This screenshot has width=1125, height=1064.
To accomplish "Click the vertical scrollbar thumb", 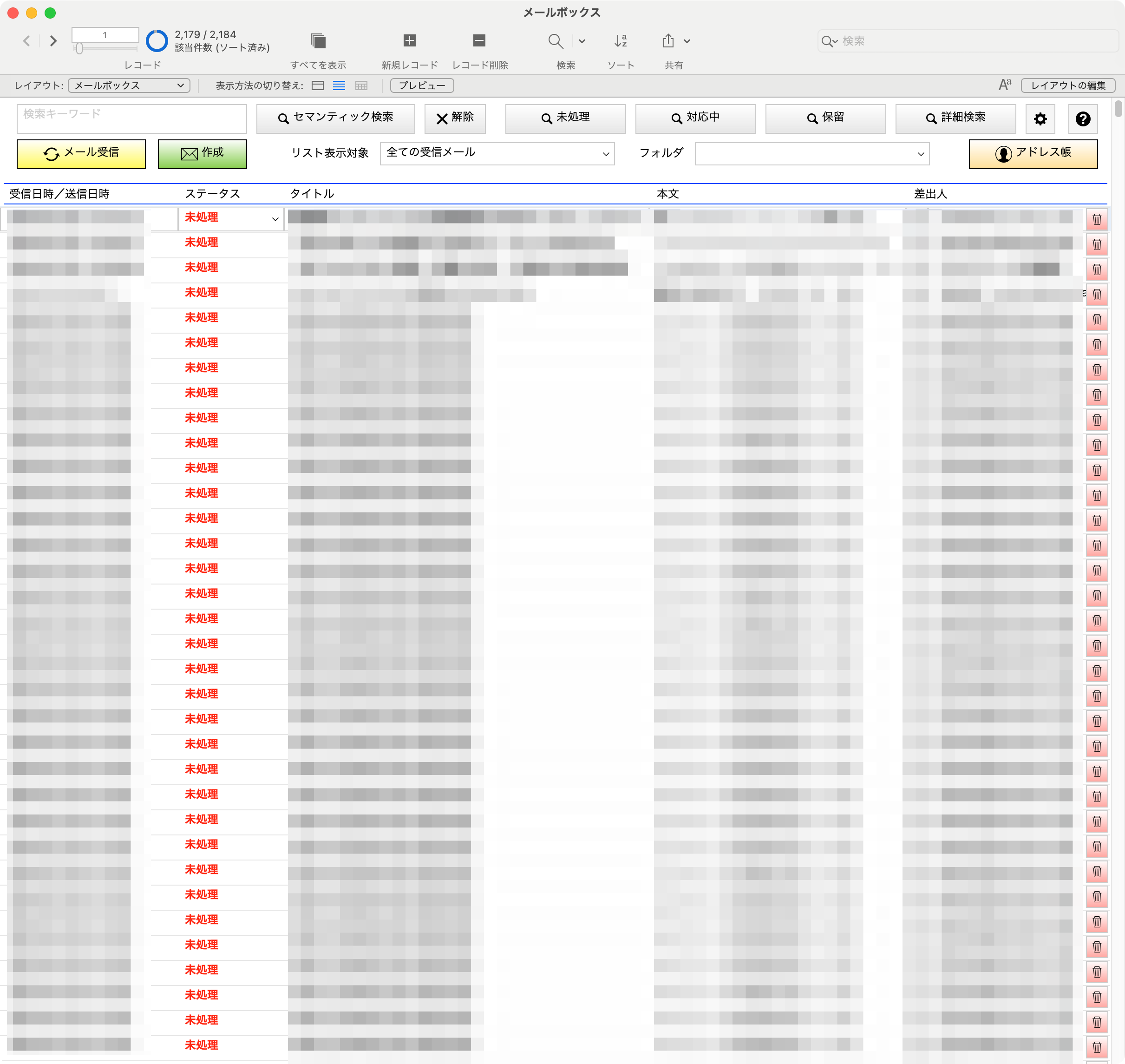I will click(x=1118, y=108).
